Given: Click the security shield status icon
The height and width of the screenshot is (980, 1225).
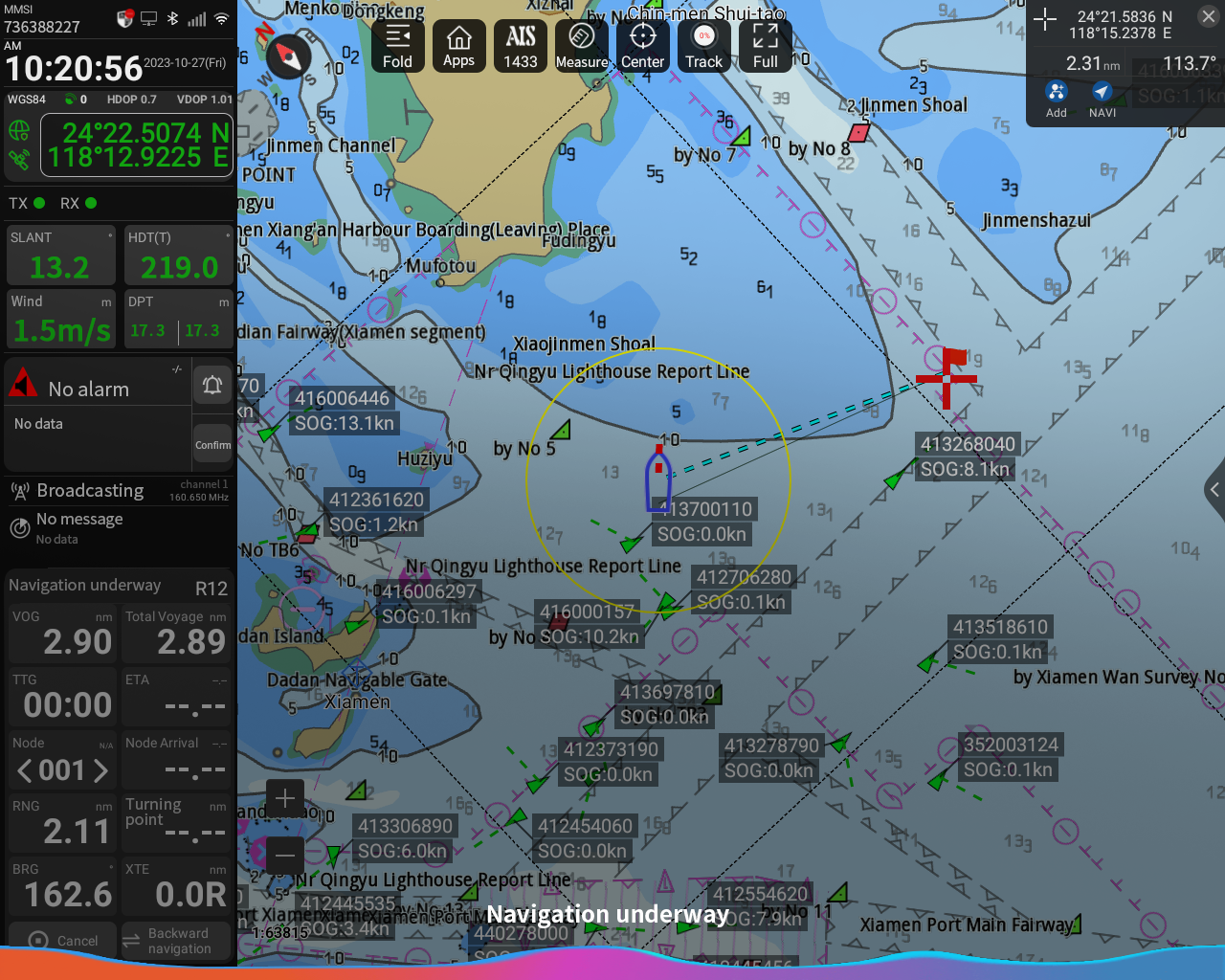Looking at the screenshot, I should pyautogui.click(x=125, y=18).
